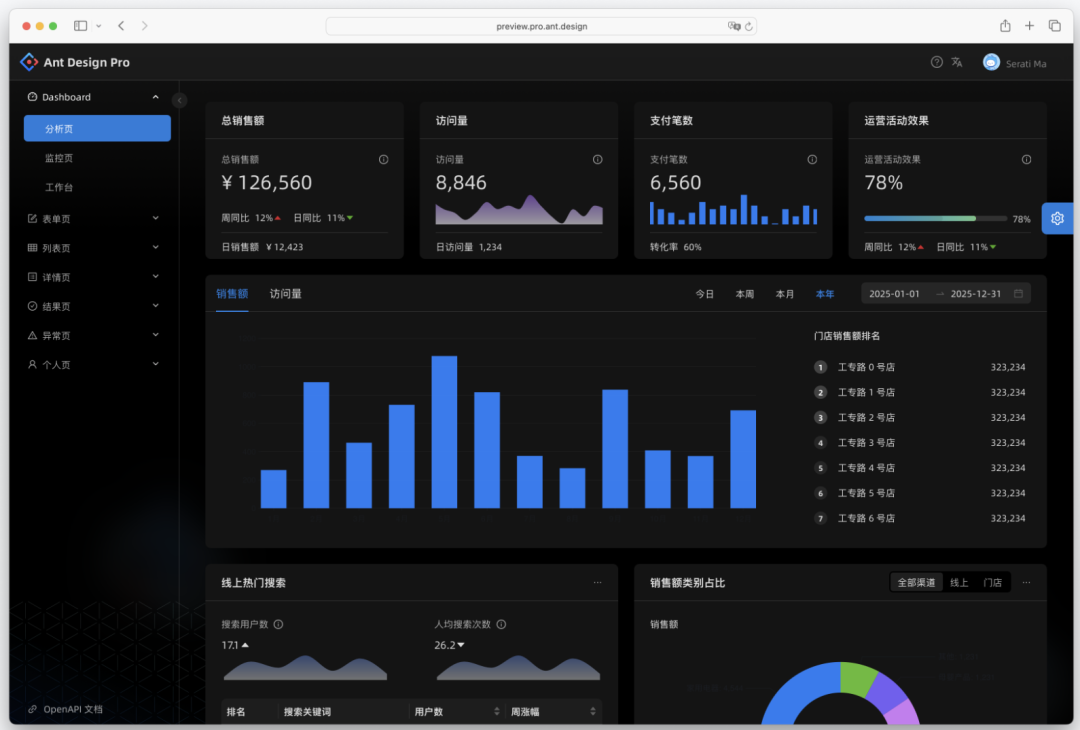Click the browser share icon
This screenshot has height=730, width=1080.
[1005, 25]
